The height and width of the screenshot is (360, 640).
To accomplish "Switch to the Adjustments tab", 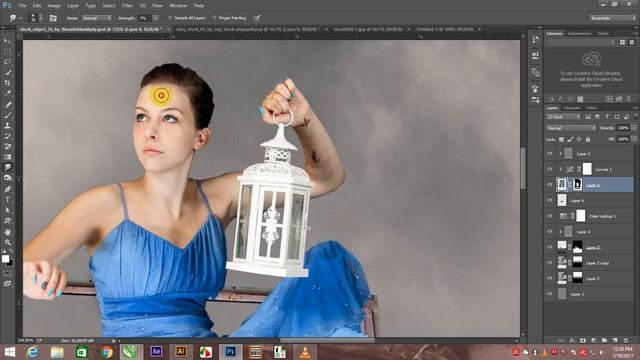I will [580, 33].
